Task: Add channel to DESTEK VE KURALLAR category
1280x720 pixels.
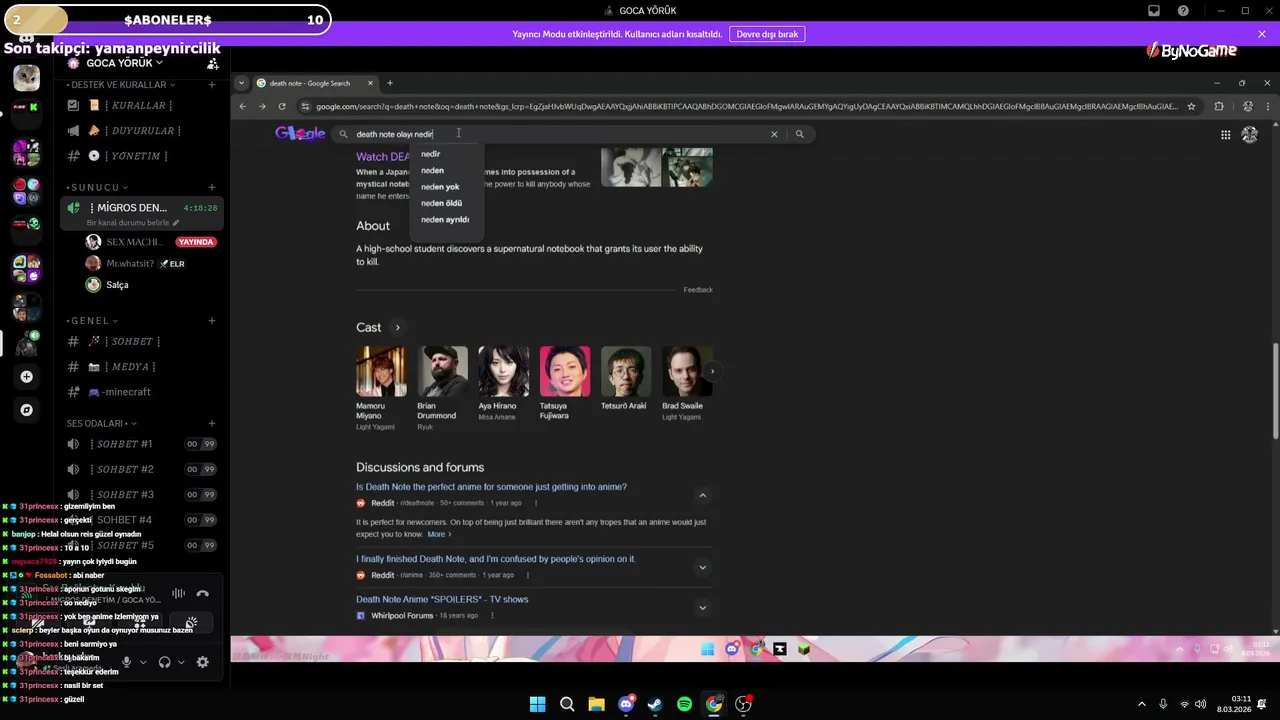Action: [212, 85]
